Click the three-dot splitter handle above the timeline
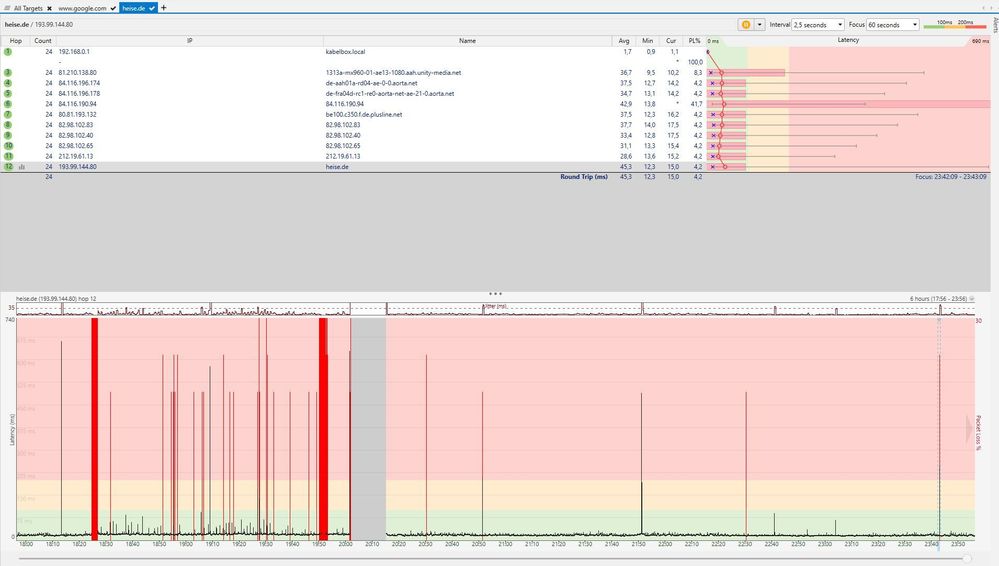 pos(495,294)
